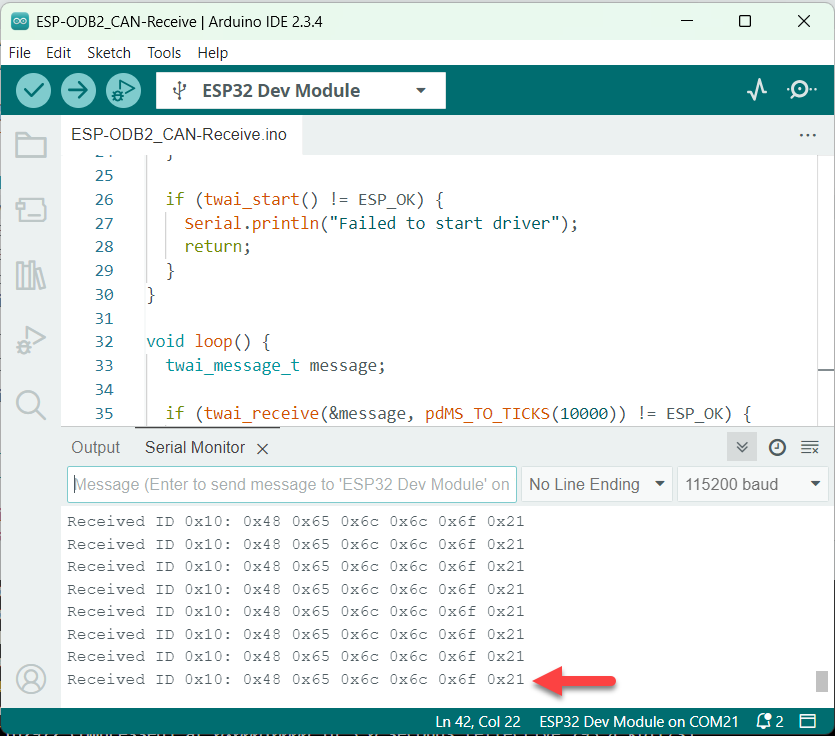Click 'Ln 42, Col 22' in status bar
The image size is (835, 736).
pyautogui.click(x=478, y=722)
